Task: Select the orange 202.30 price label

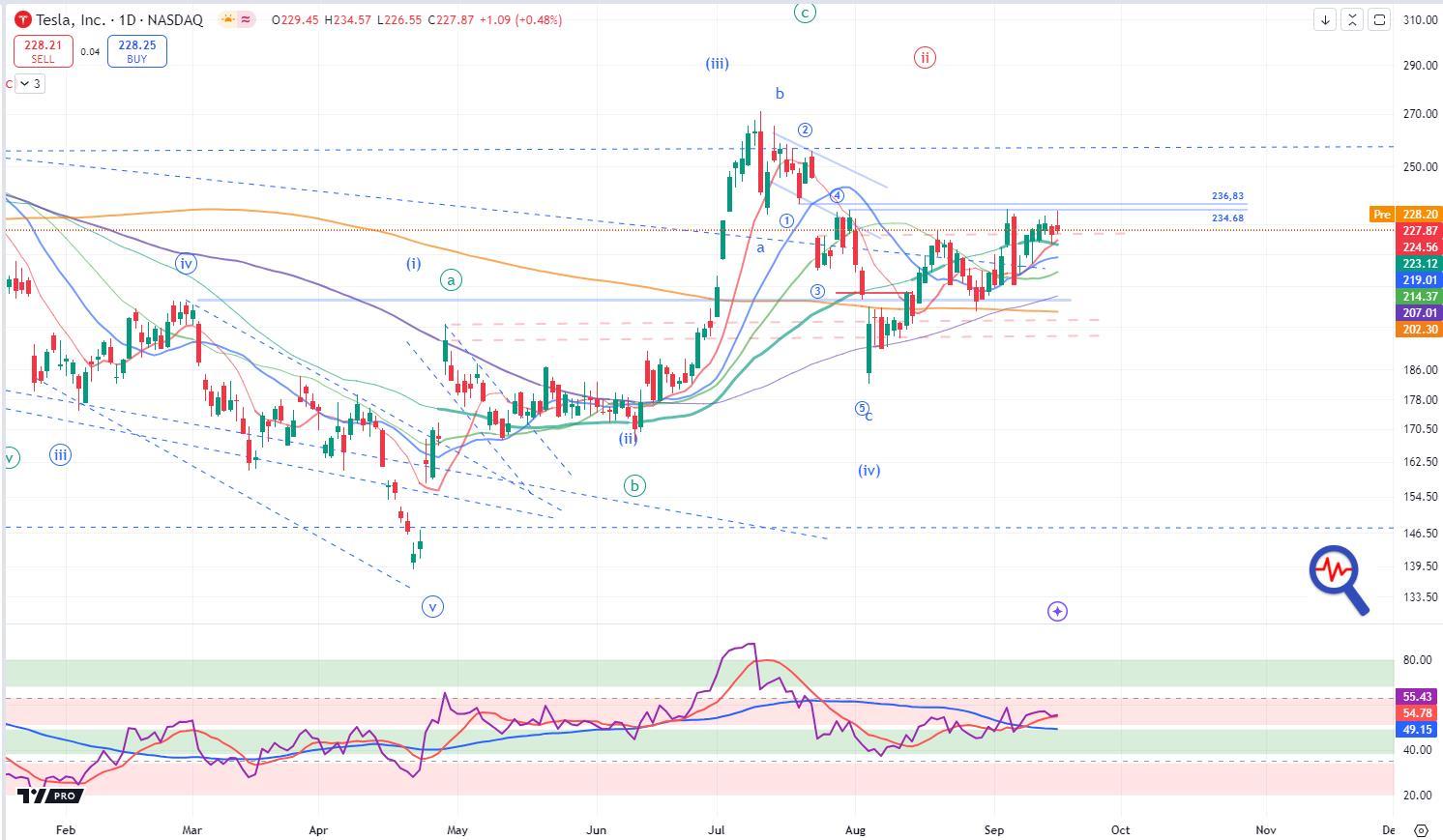Action: (x=1420, y=330)
